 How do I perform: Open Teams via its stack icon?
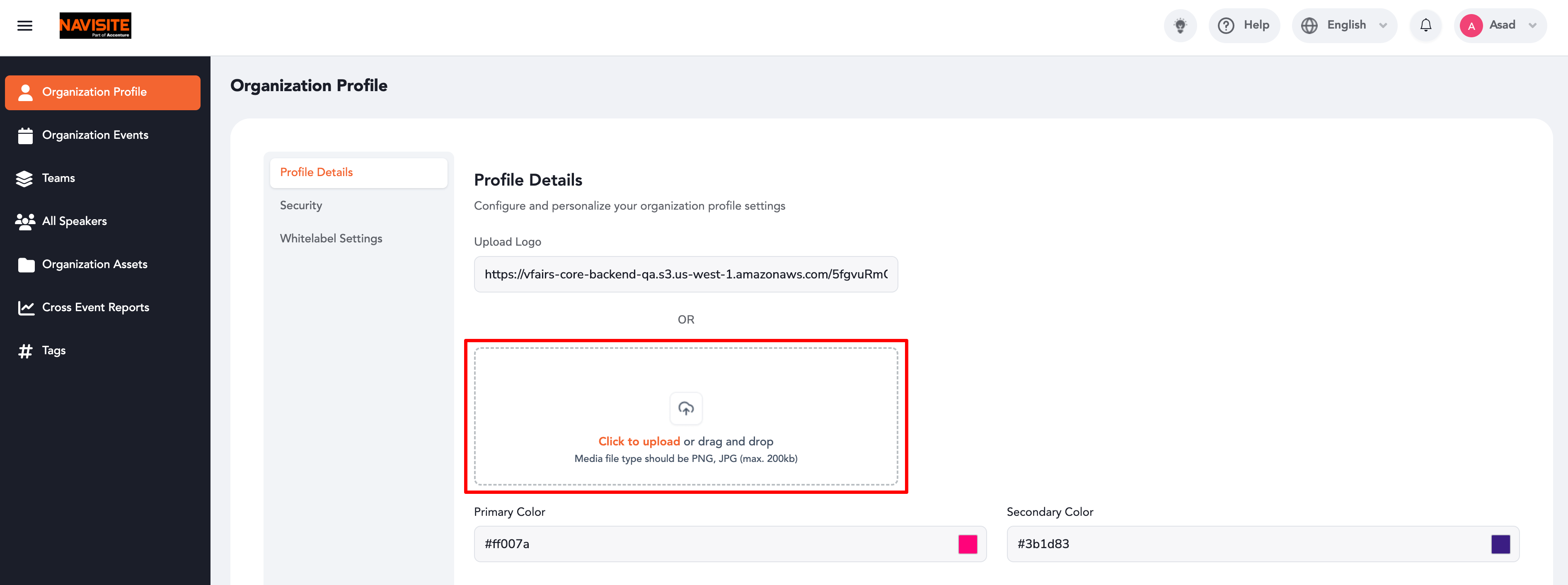(25, 179)
